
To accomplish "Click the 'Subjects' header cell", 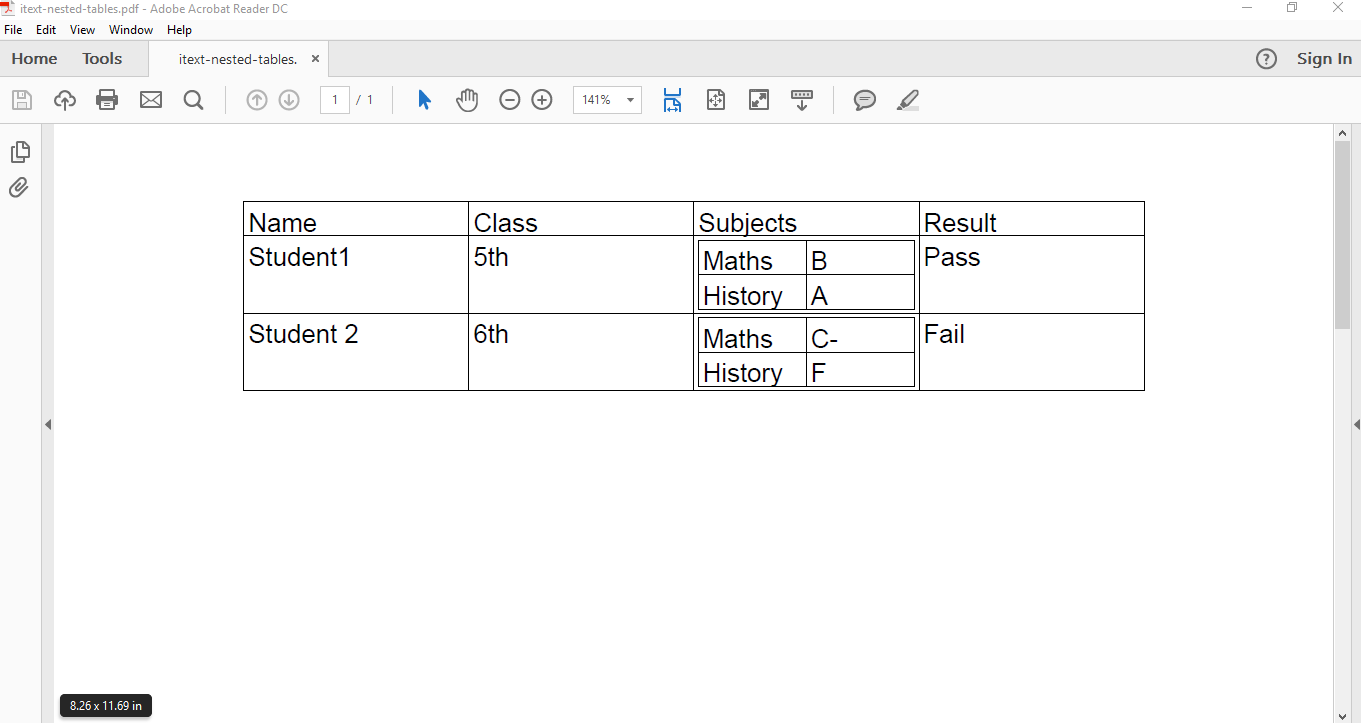I will pos(806,219).
